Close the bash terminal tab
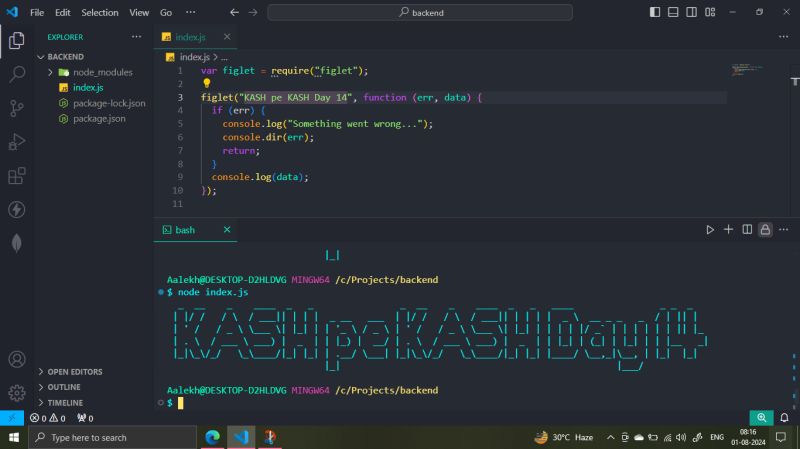This screenshot has height=449, width=800. click(x=227, y=230)
